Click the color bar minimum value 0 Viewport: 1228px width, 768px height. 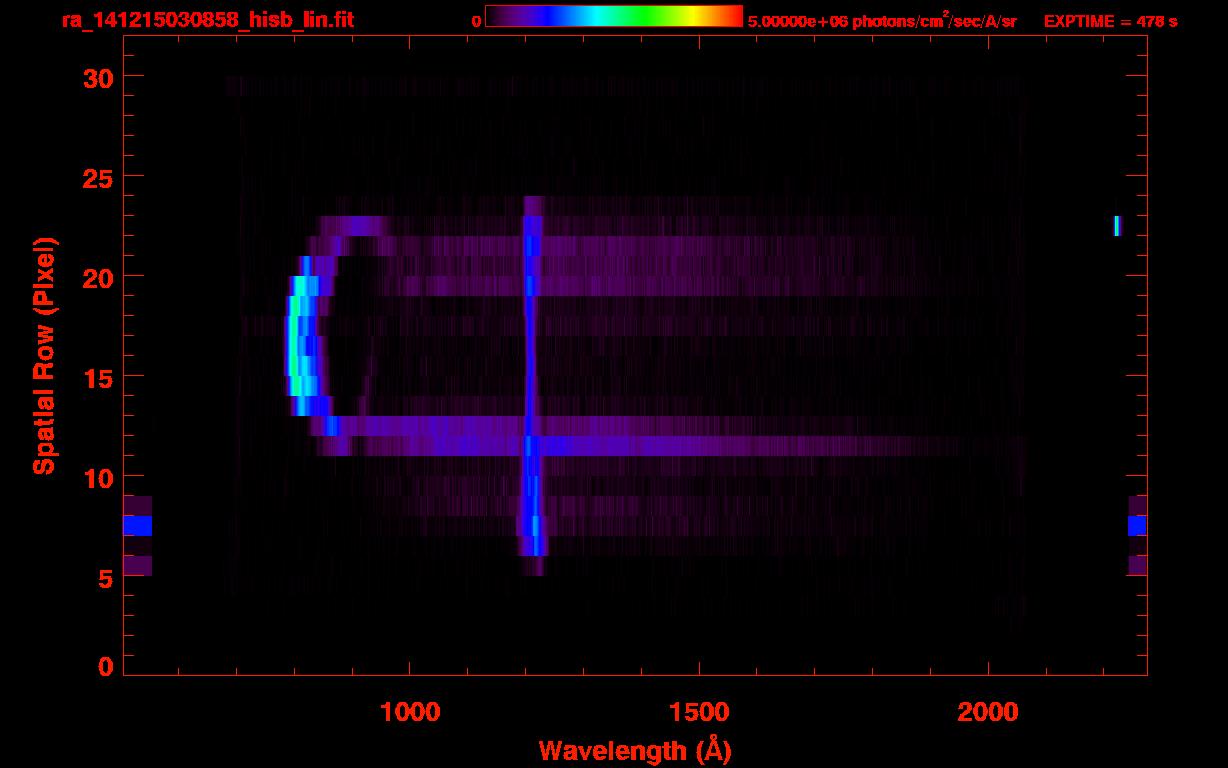[x=475, y=21]
